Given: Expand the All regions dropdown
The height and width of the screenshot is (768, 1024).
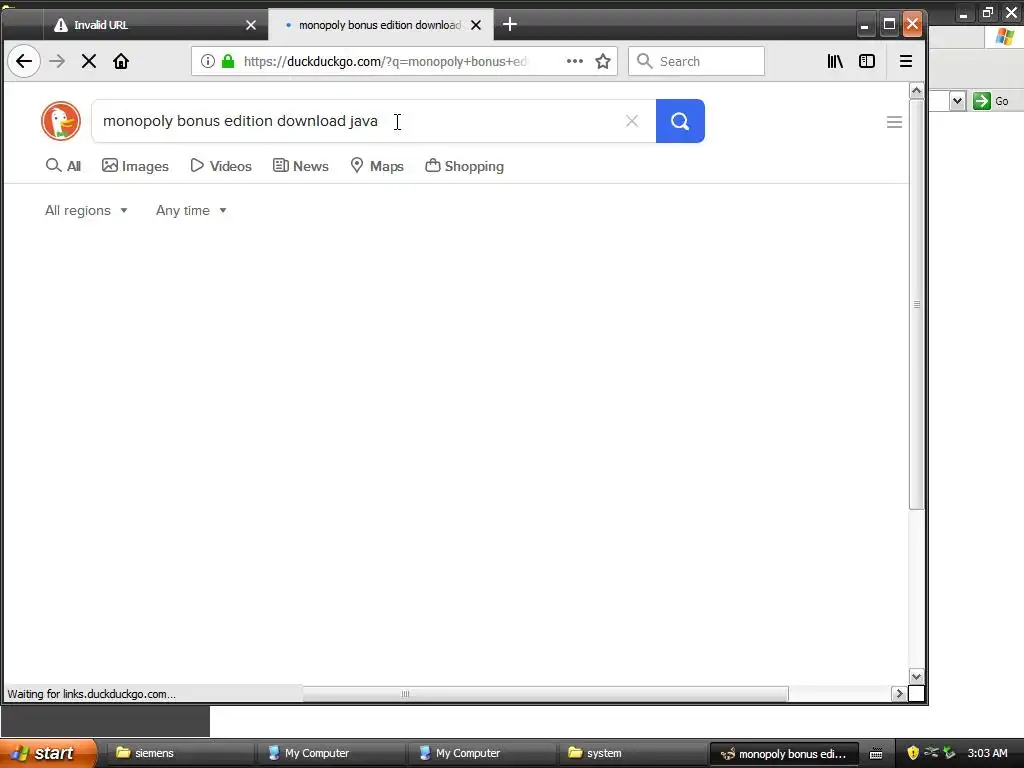Looking at the screenshot, I should 86,210.
